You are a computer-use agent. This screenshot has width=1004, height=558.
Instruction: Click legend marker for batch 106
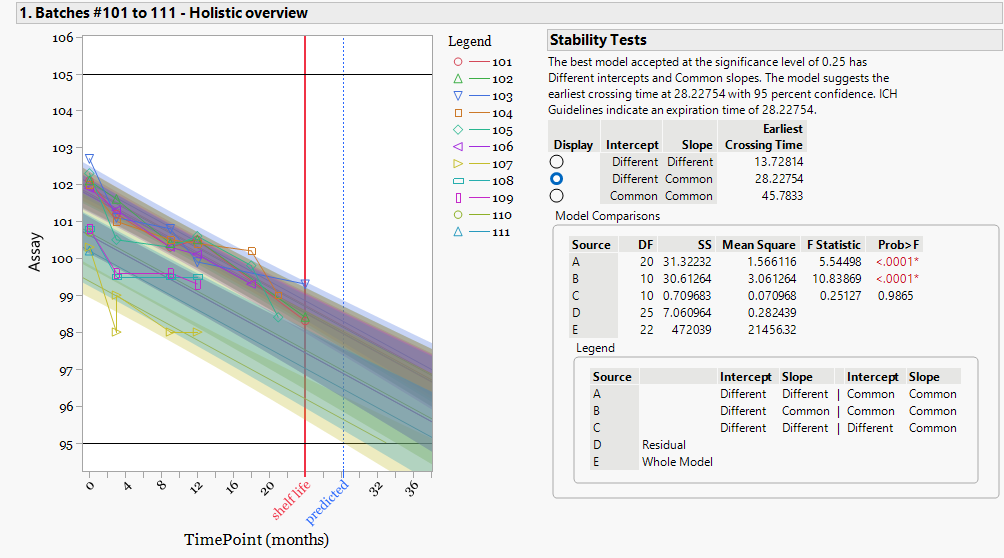tap(458, 147)
